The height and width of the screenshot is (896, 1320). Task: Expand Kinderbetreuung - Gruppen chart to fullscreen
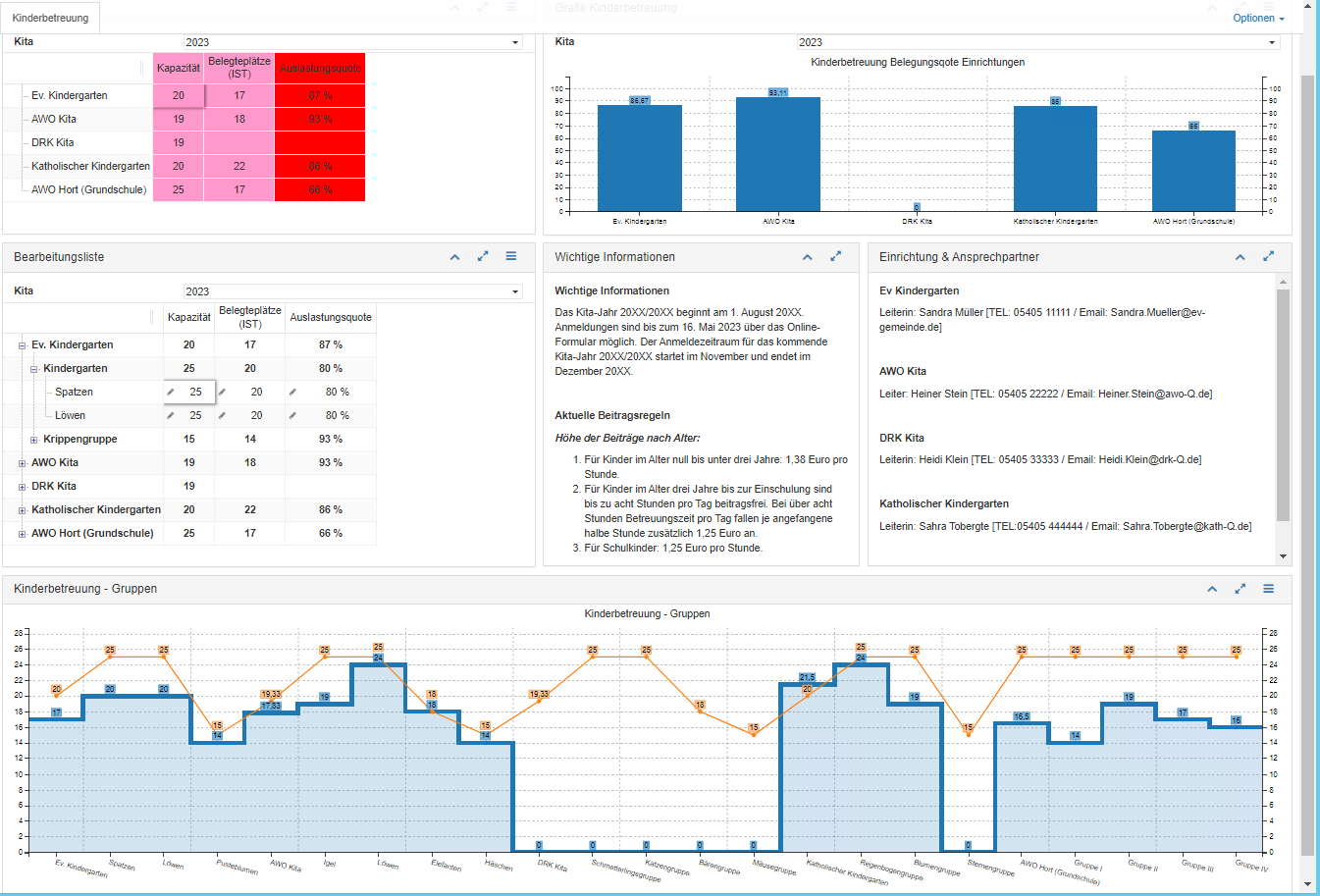pyautogui.click(x=1240, y=589)
